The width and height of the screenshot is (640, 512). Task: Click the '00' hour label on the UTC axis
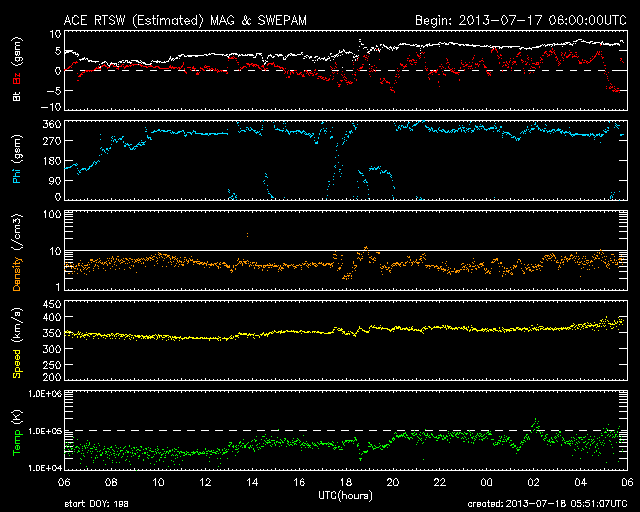pyautogui.click(x=487, y=482)
